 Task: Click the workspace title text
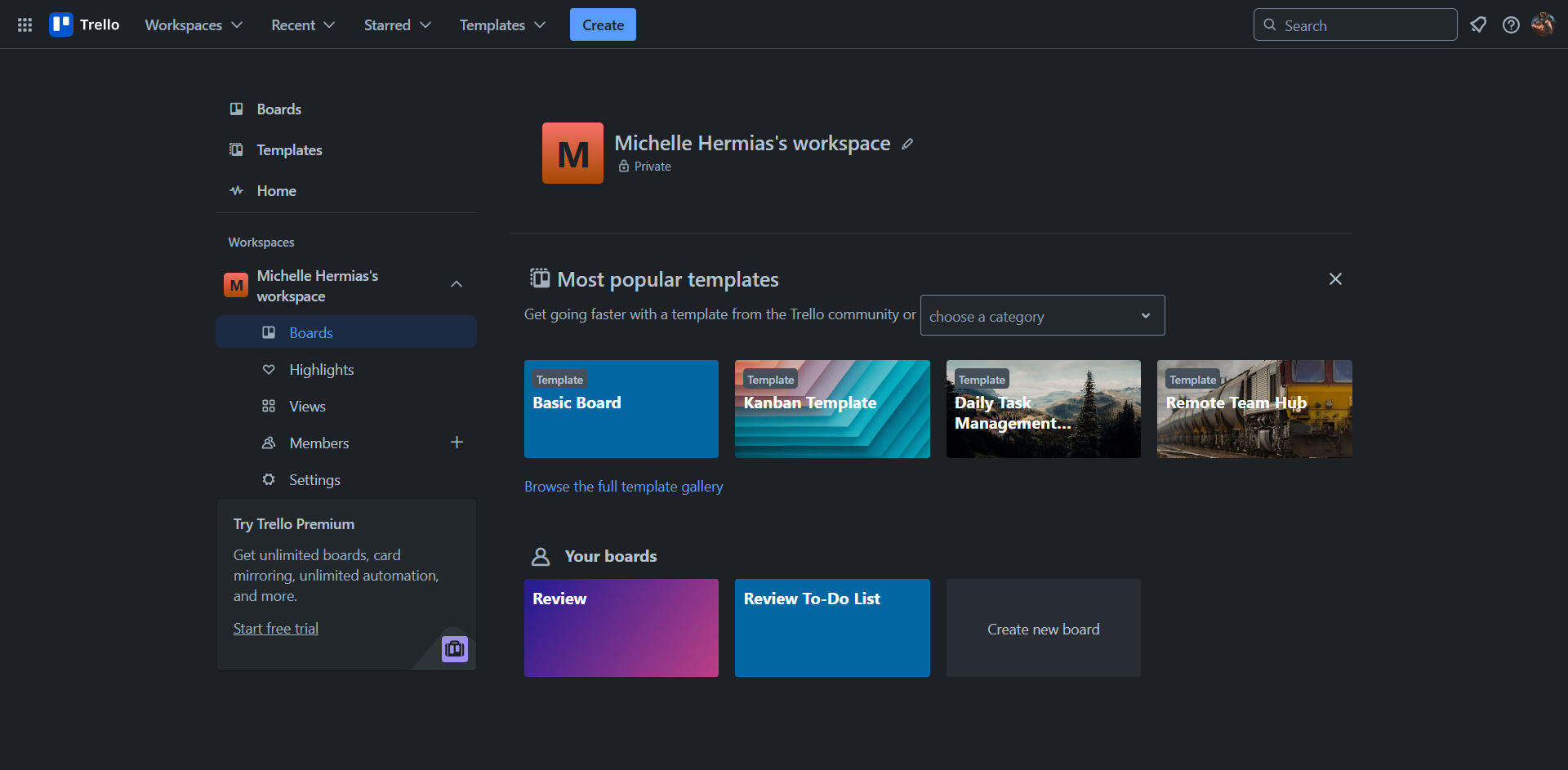(x=752, y=143)
